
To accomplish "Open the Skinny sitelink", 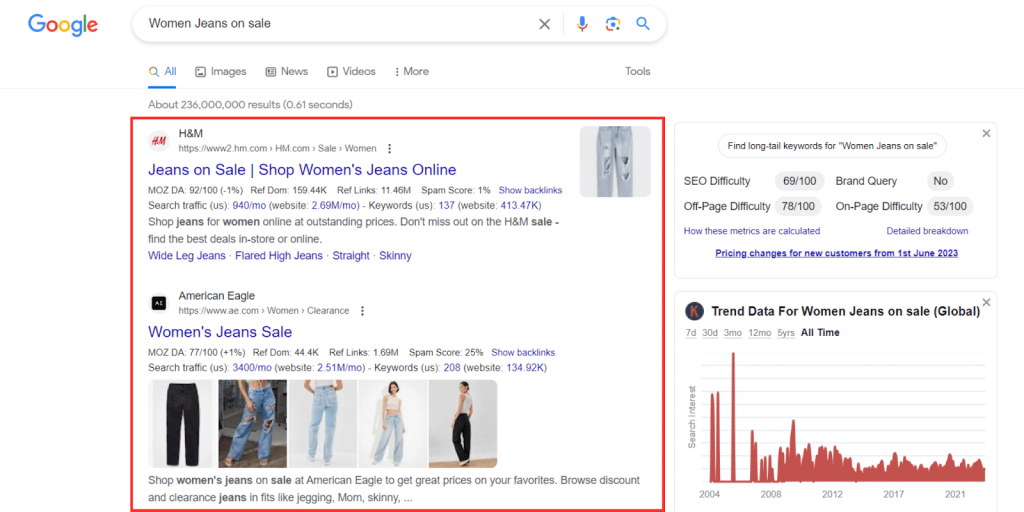I will [395, 256].
